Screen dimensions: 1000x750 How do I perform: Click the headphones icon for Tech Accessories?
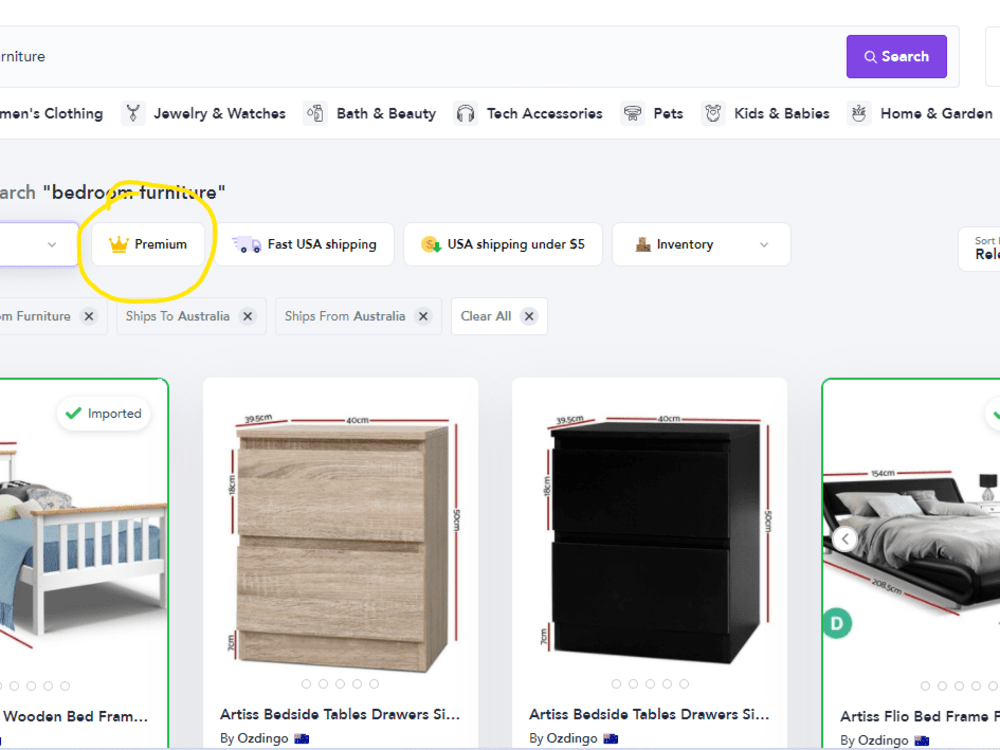point(465,113)
